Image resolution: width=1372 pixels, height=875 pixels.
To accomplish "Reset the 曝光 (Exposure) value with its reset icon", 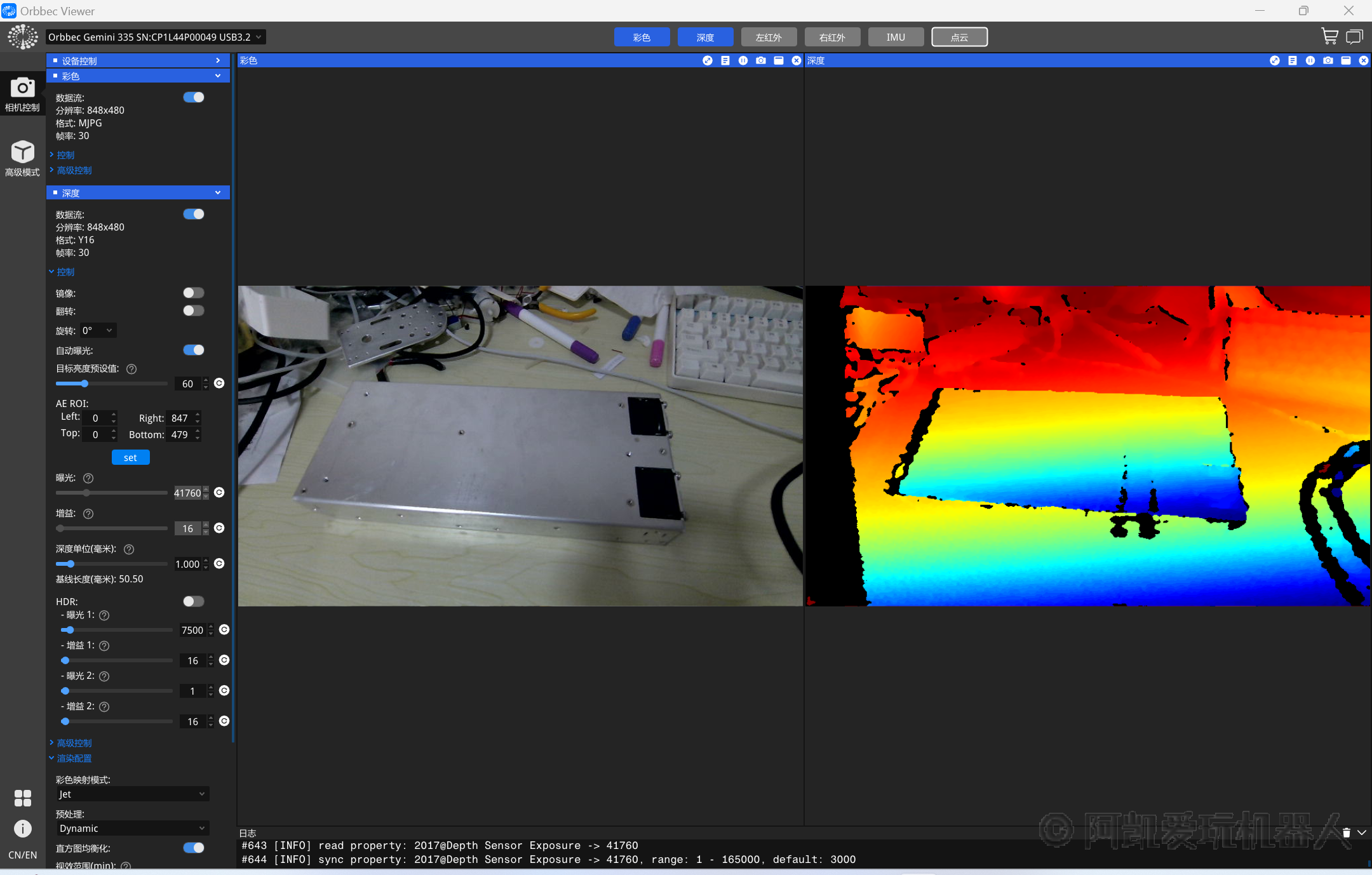I will pyautogui.click(x=219, y=493).
